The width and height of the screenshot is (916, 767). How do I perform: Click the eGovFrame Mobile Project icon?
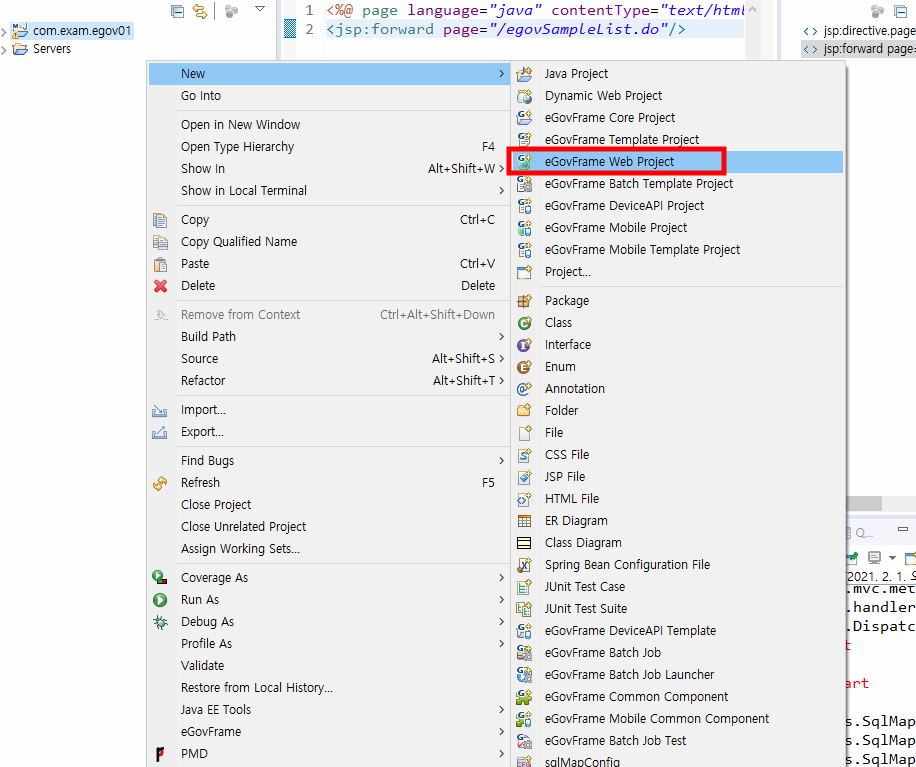click(525, 228)
